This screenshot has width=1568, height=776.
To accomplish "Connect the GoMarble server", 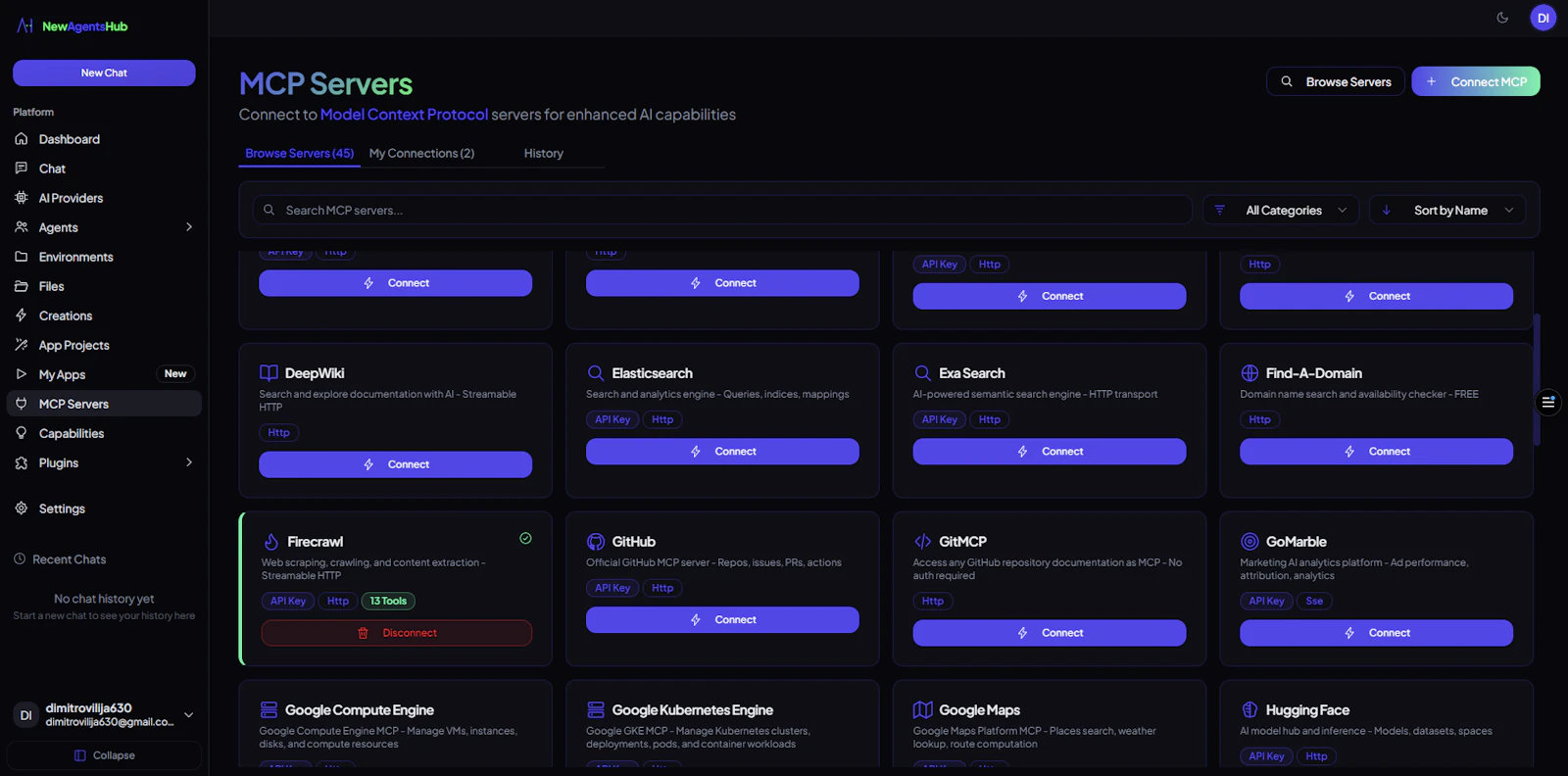I will tap(1376, 633).
